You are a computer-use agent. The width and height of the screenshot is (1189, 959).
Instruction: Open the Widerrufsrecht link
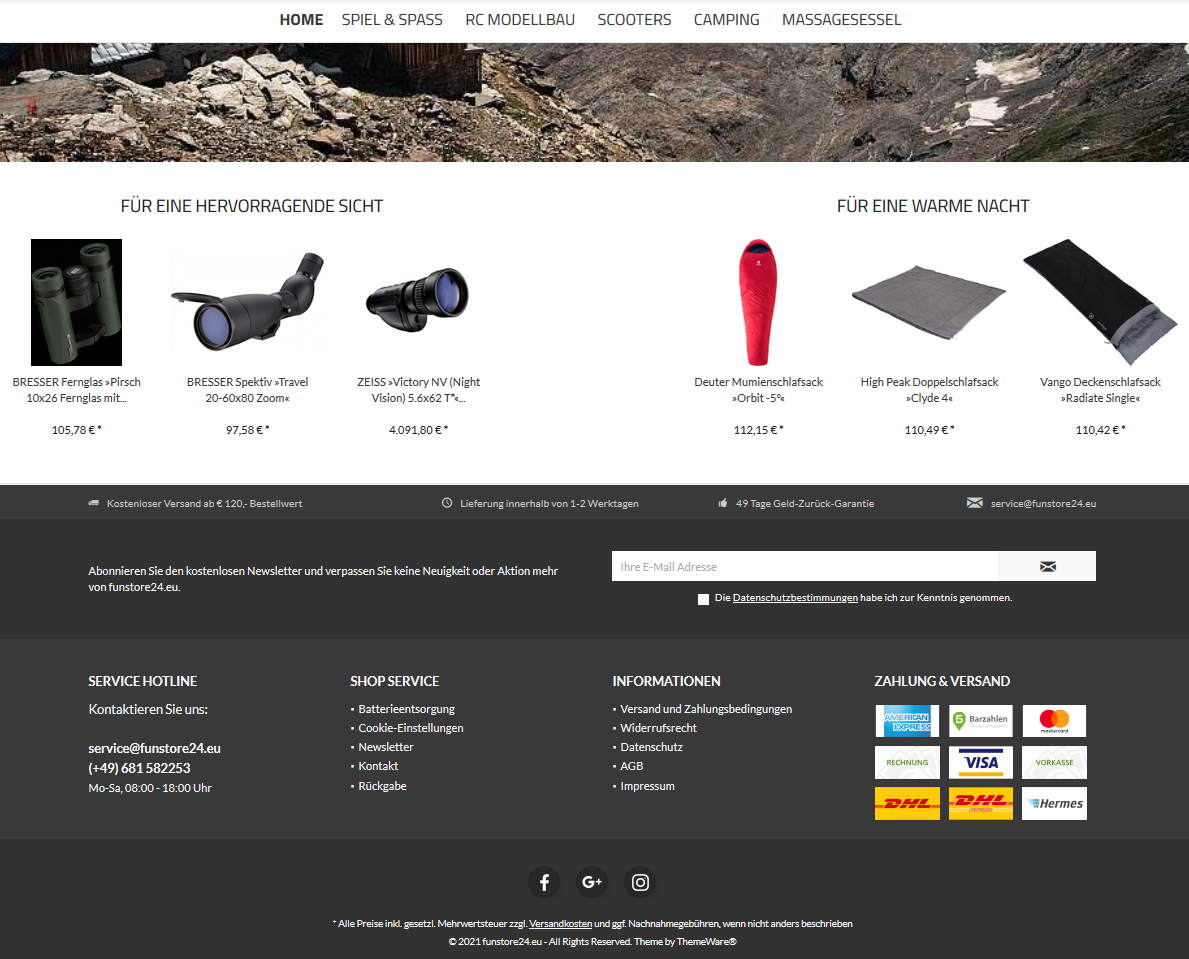(658, 728)
